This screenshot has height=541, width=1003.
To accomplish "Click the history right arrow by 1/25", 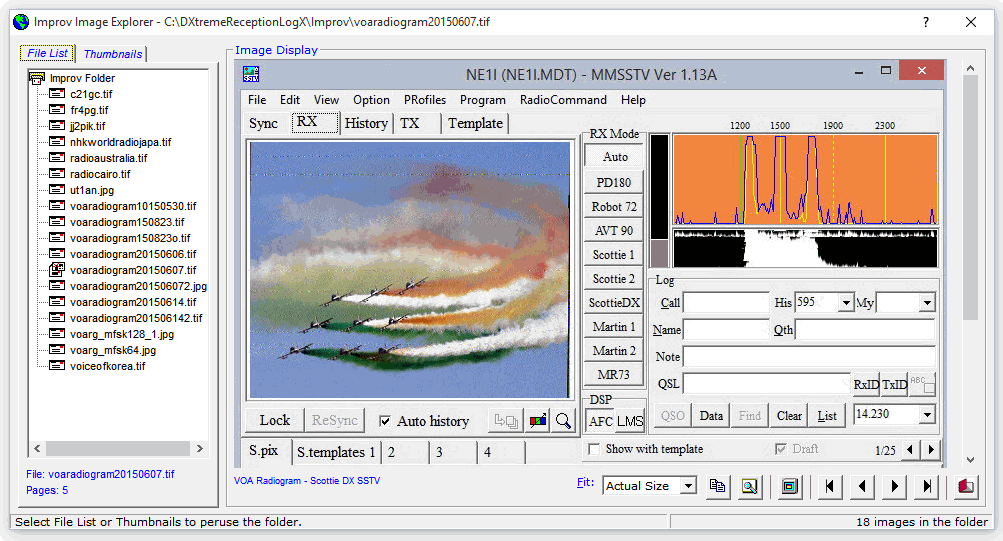I will (931, 450).
